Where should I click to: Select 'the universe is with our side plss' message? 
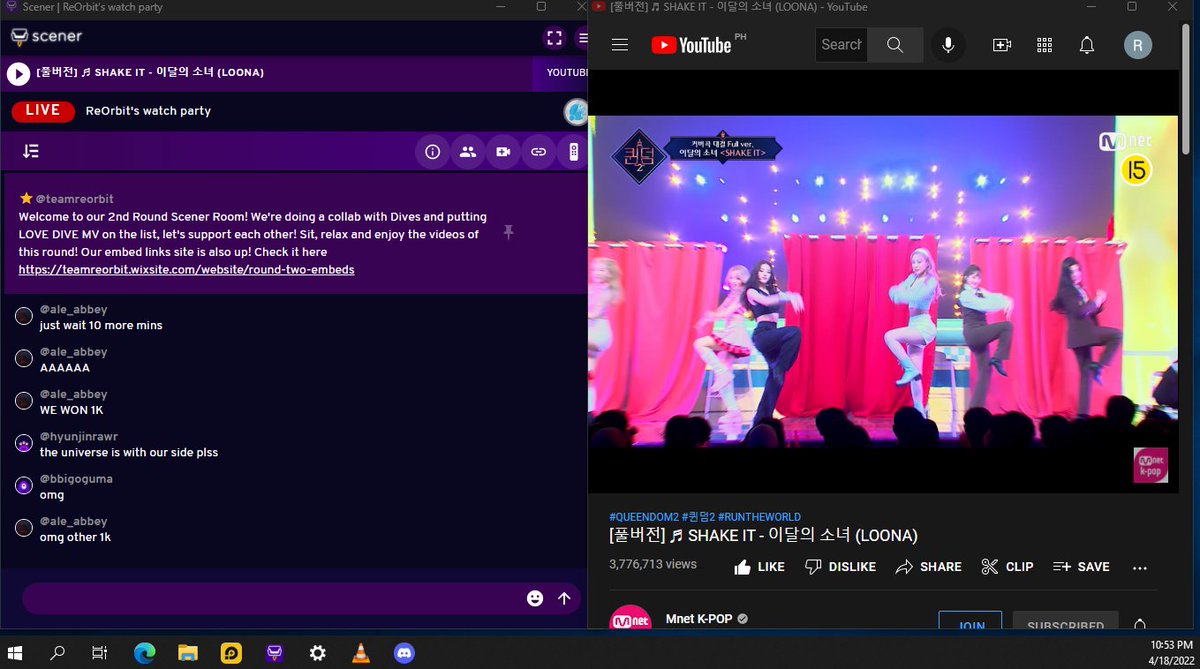(x=129, y=452)
